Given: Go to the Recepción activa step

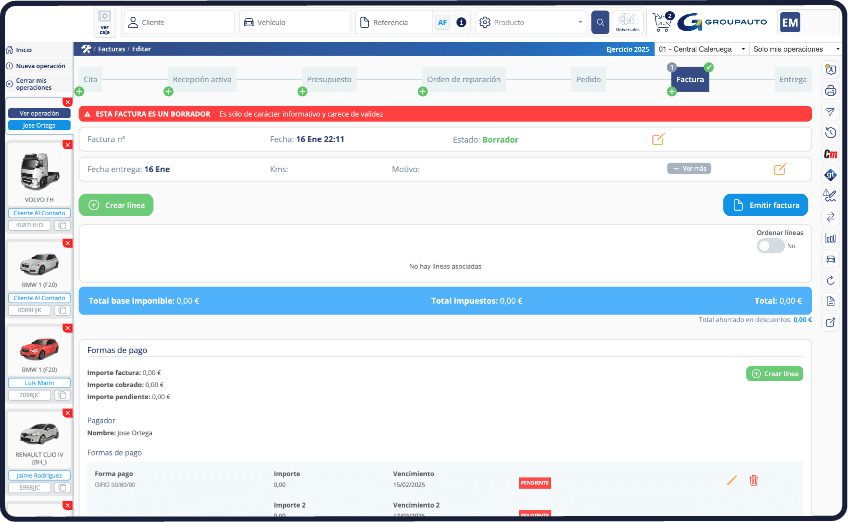Looking at the screenshot, I should click(x=202, y=79).
